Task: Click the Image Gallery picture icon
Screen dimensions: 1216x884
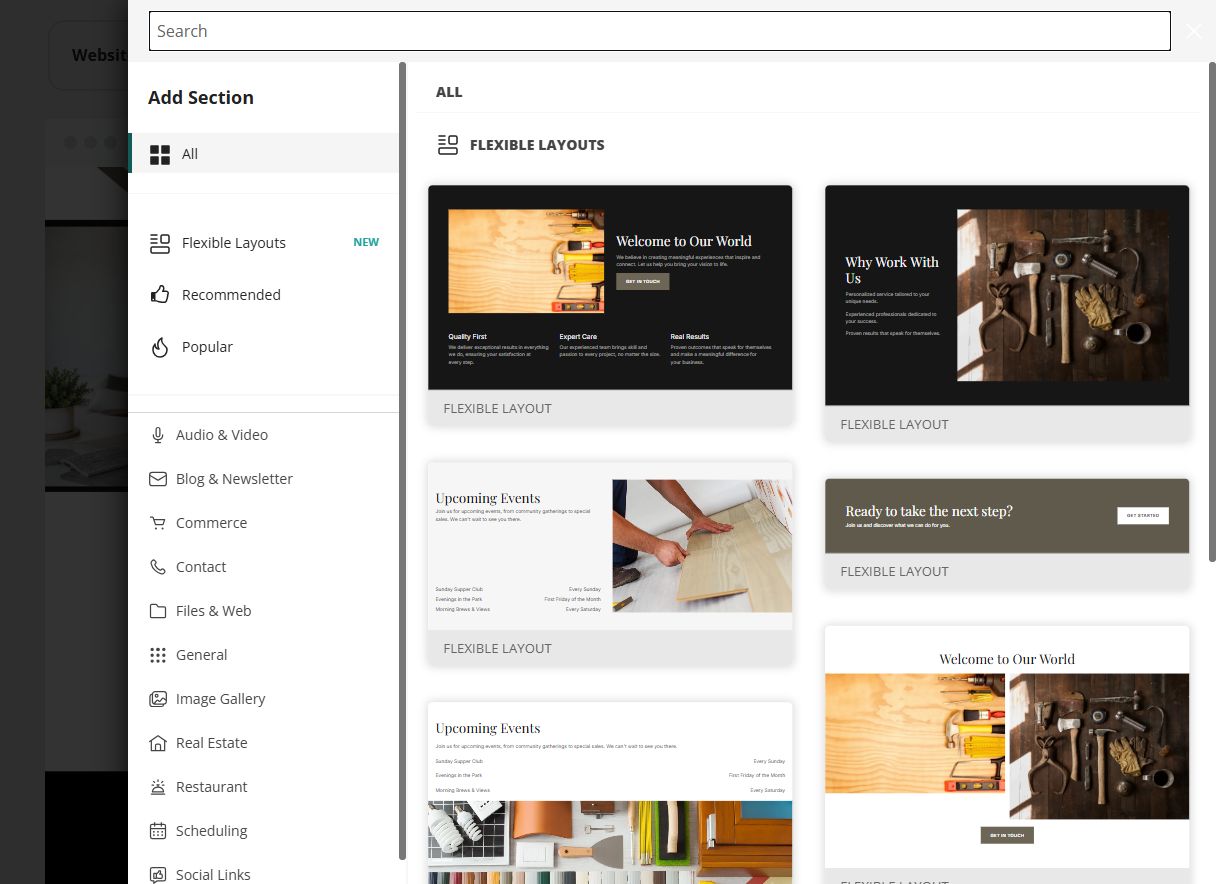Action: pos(158,699)
